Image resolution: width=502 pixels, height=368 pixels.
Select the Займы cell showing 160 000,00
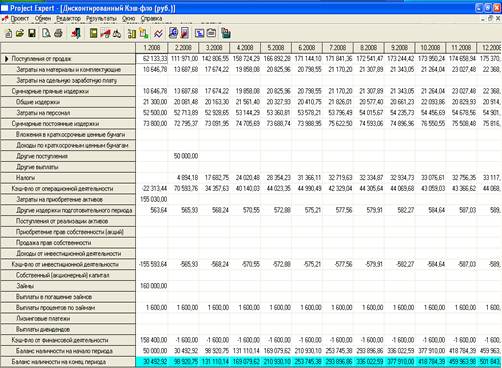click(x=152, y=286)
